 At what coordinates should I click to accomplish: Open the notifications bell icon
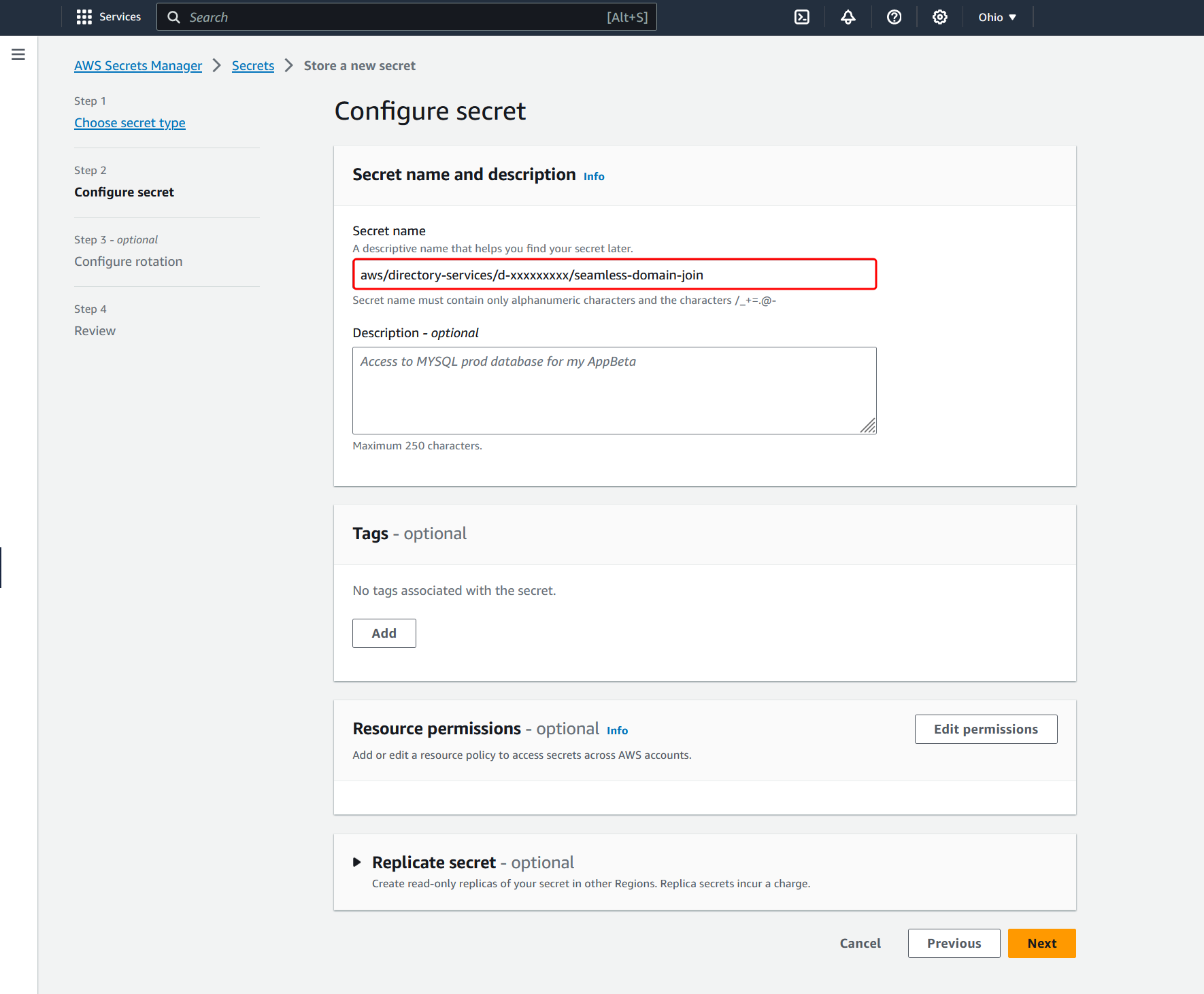[x=848, y=16]
